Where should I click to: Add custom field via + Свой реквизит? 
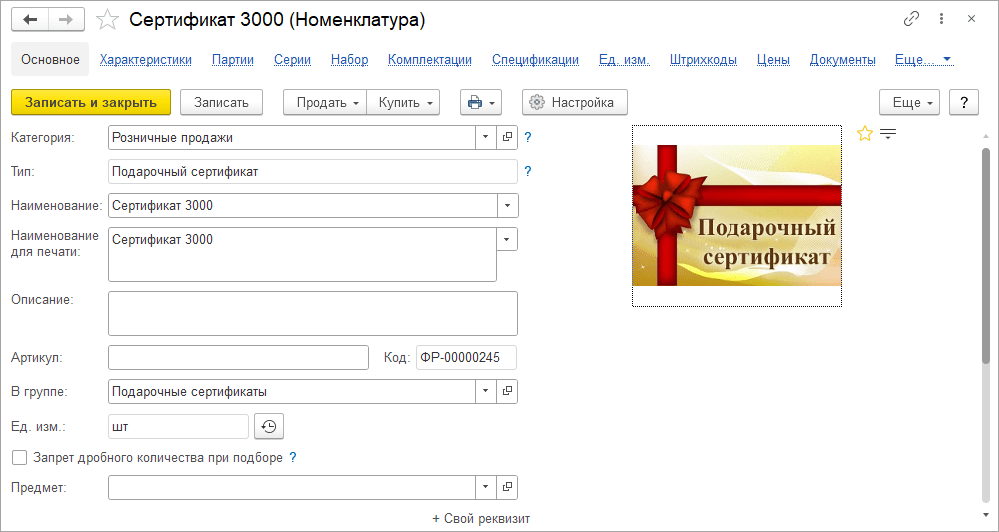point(481,519)
